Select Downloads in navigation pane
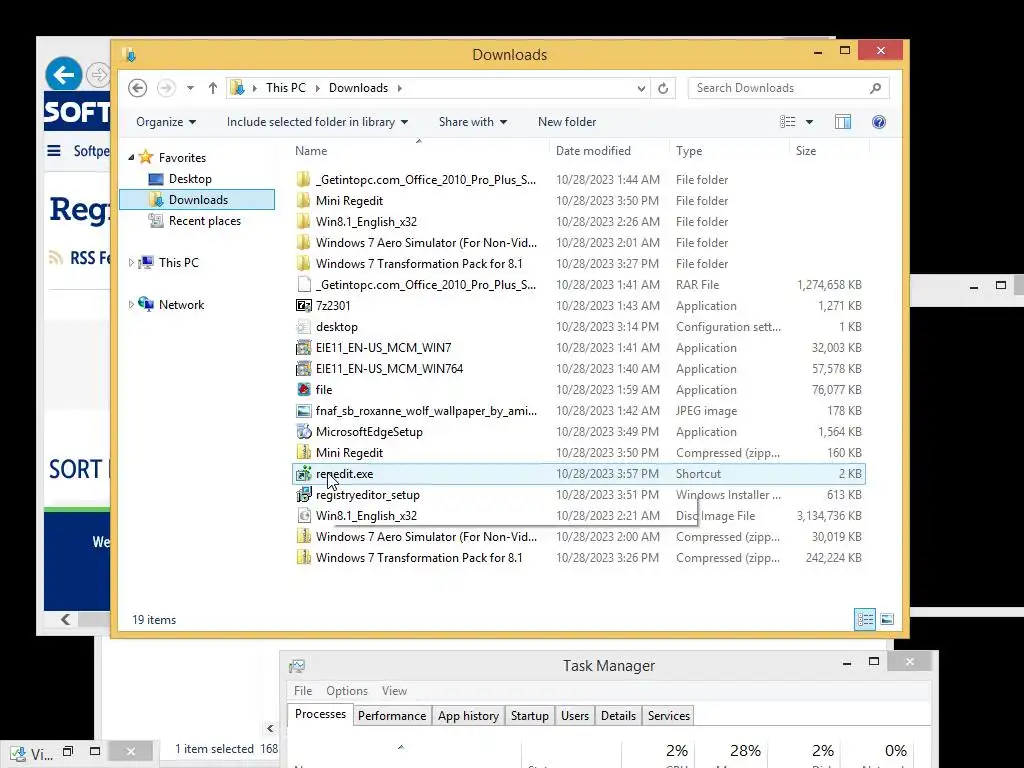 coord(197,200)
